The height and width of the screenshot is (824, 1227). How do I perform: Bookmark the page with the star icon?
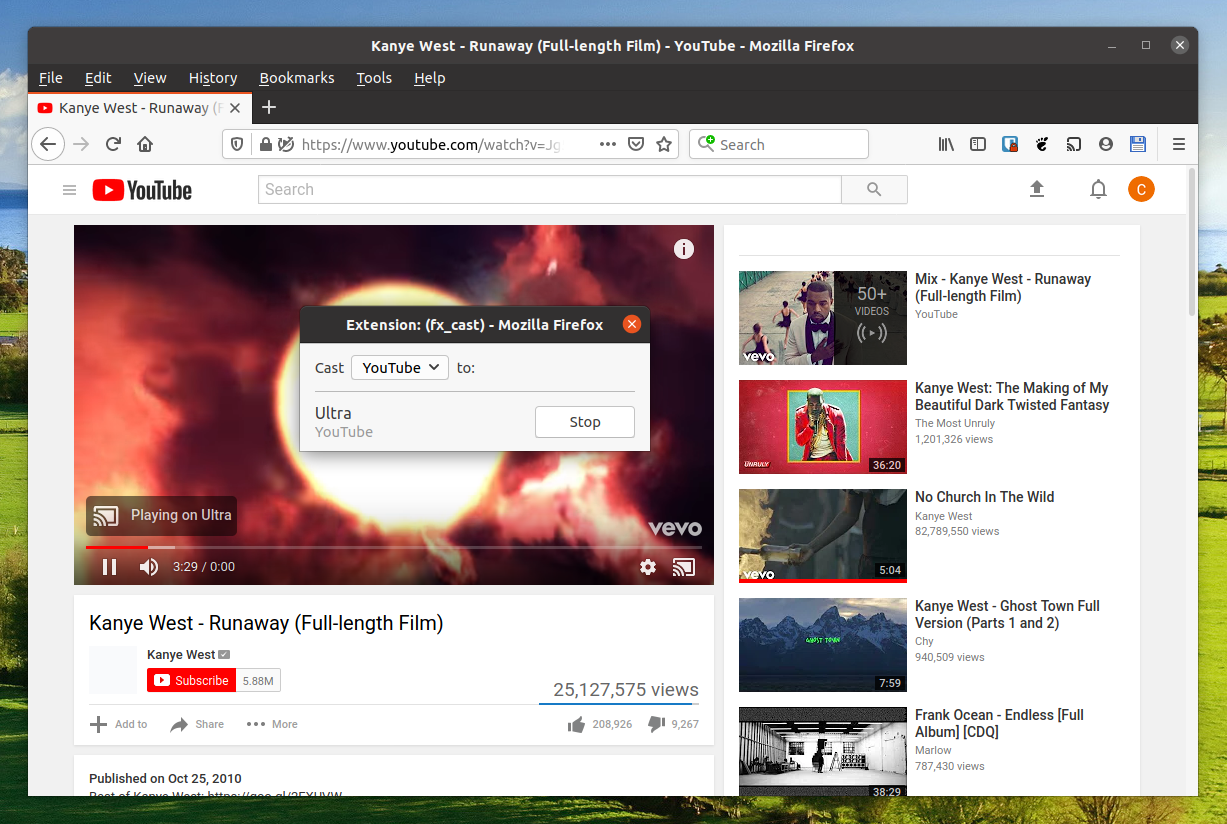pos(664,144)
